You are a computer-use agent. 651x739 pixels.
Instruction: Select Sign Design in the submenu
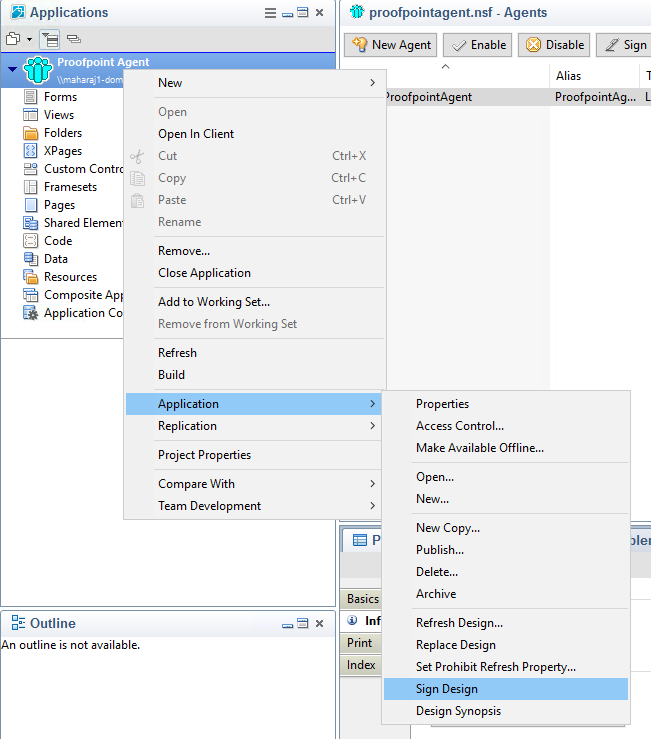point(506,689)
